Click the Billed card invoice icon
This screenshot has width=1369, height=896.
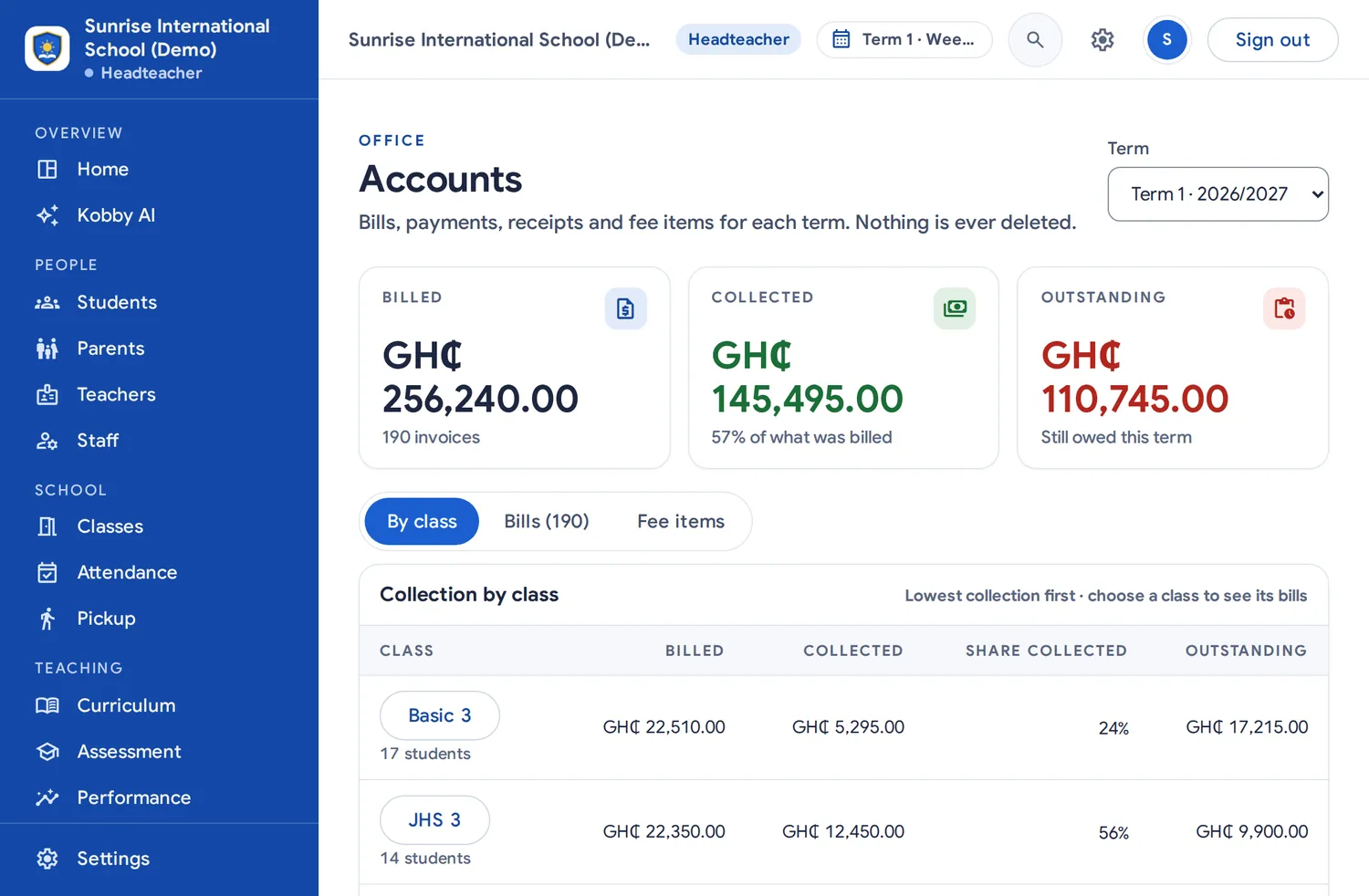626,308
